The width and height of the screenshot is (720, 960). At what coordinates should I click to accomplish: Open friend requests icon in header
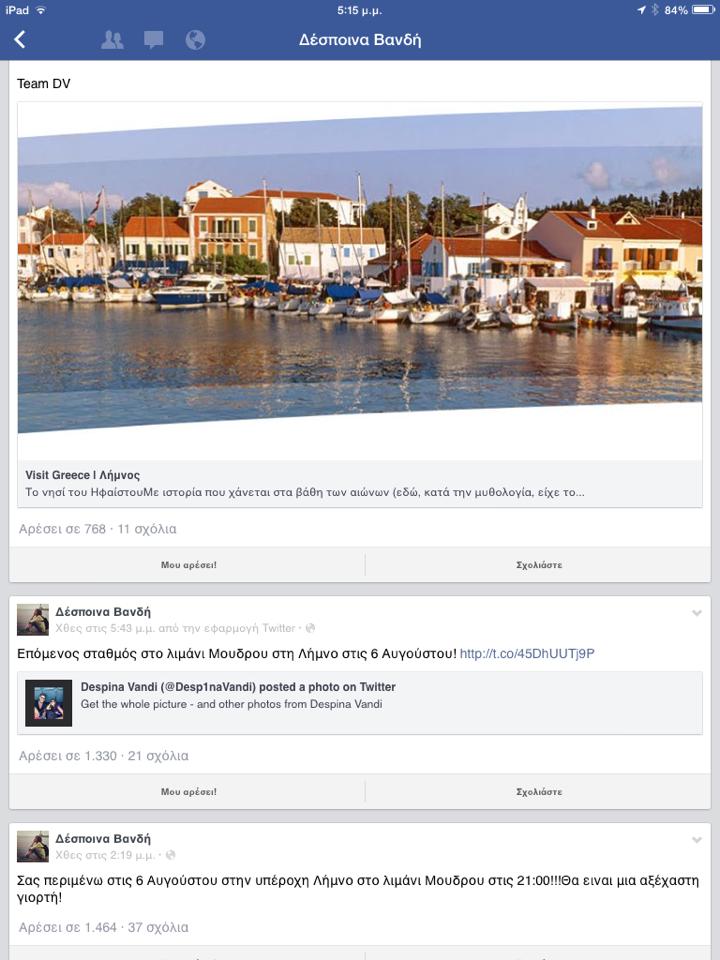coord(112,40)
